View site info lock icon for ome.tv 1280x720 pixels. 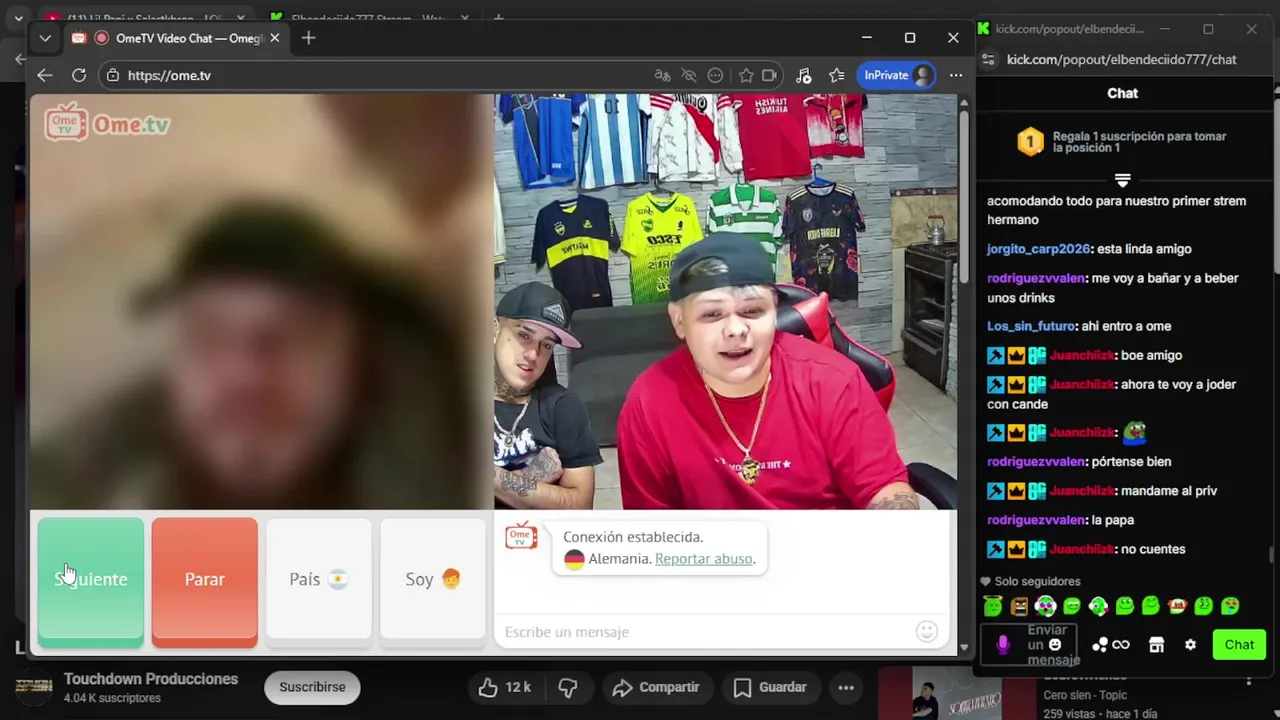[x=113, y=75]
